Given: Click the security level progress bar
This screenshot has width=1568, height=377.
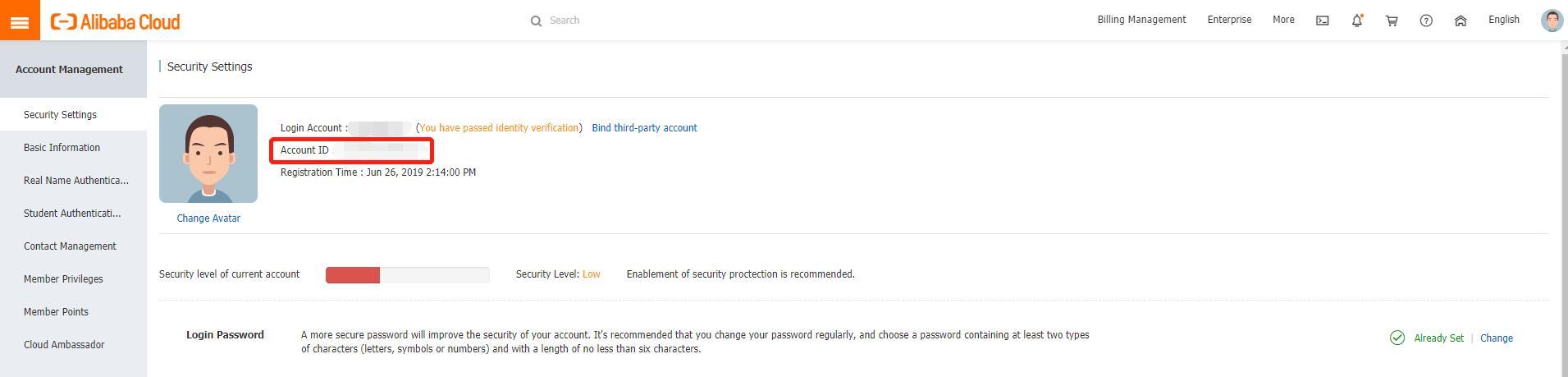Looking at the screenshot, I should point(407,275).
